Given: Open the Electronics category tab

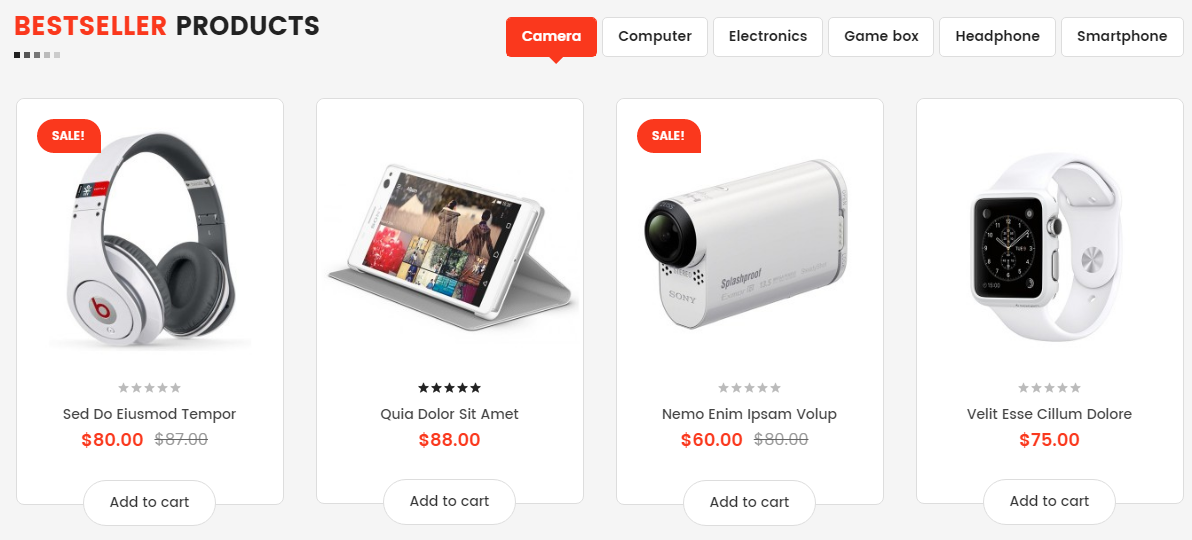Looking at the screenshot, I should [x=768, y=37].
